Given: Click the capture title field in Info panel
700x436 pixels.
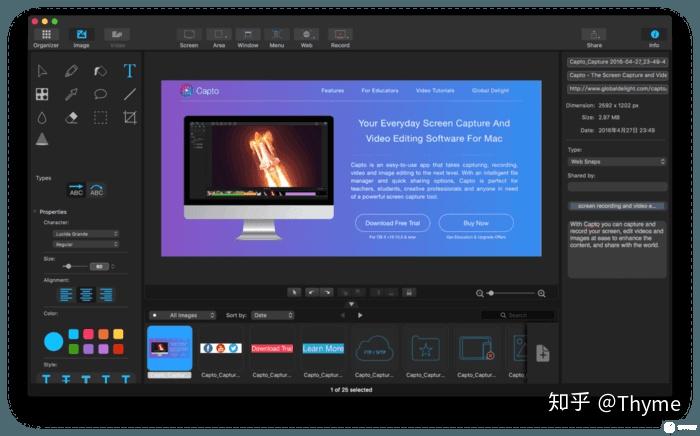Looking at the screenshot, I should pos(617,62).
